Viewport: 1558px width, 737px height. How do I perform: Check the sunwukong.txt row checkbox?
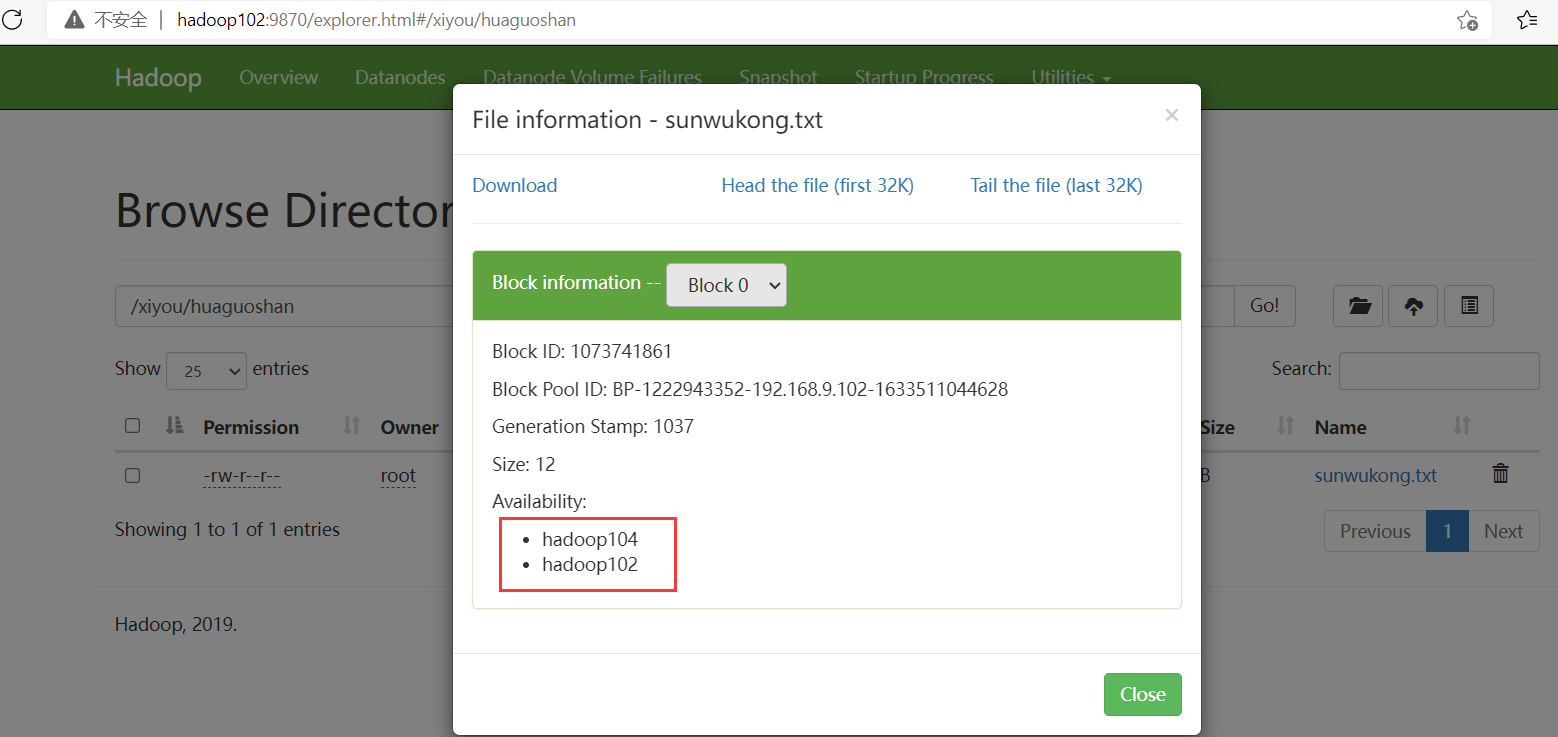[132, 476]
